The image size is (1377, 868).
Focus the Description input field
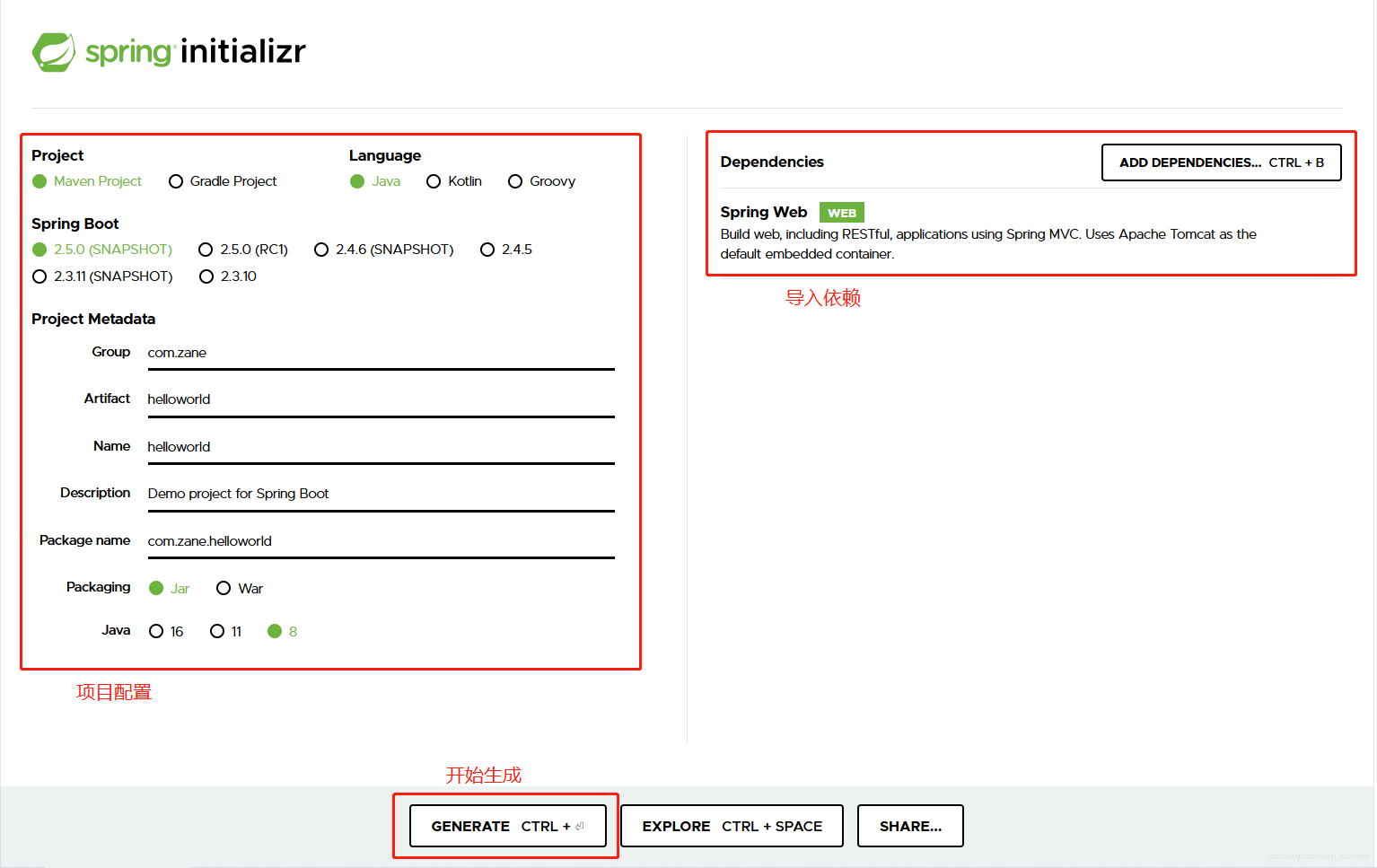tap(381, 494)
